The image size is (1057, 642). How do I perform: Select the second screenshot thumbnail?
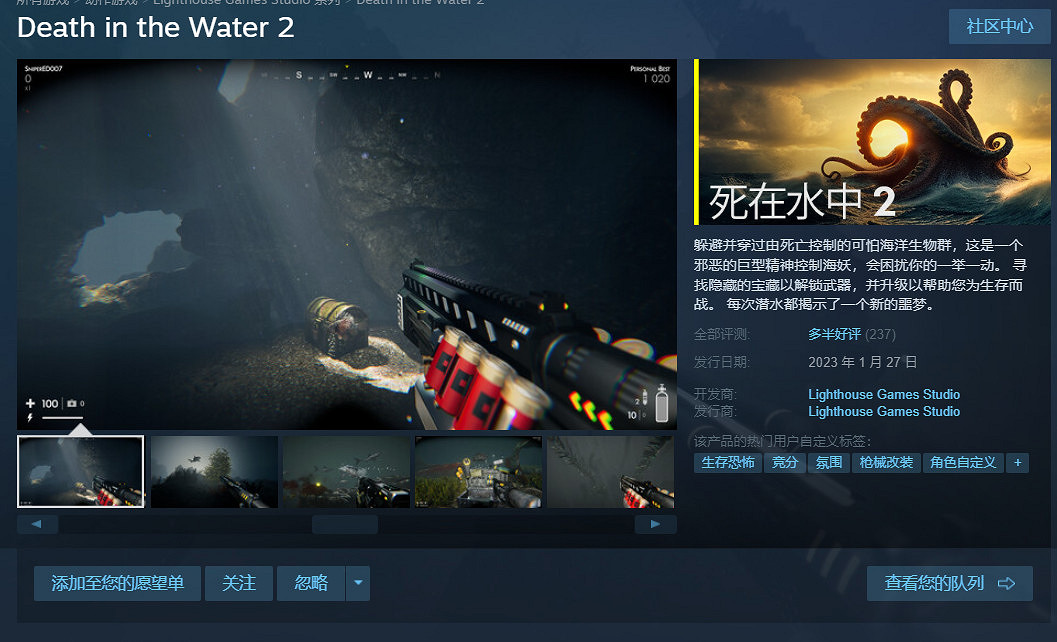(213, 471)
